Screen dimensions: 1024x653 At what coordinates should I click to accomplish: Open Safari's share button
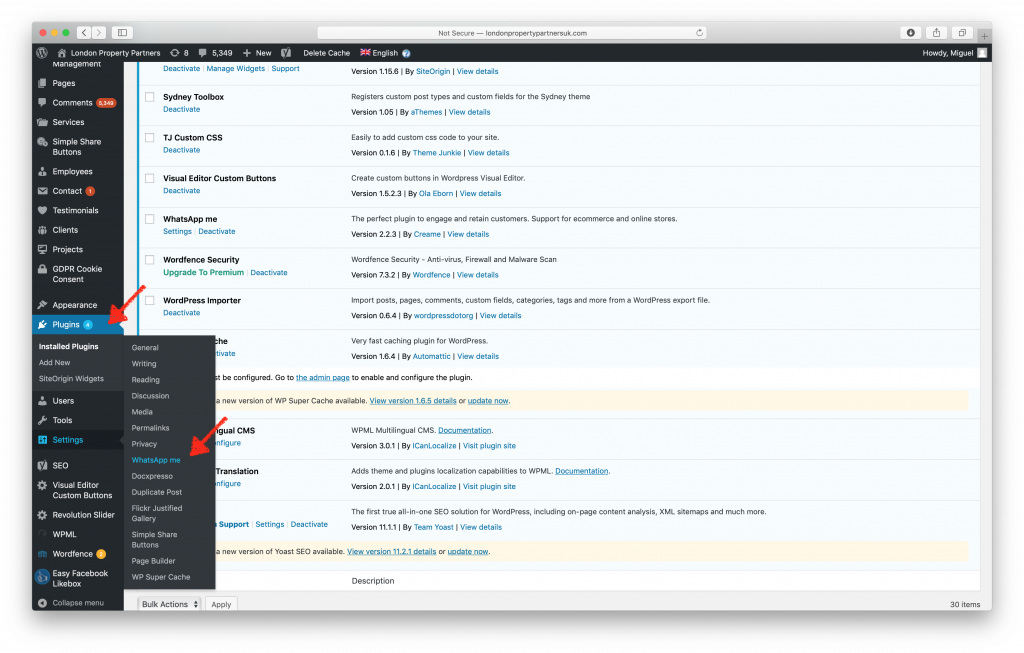pyautogui.click(x=936, y=33)
